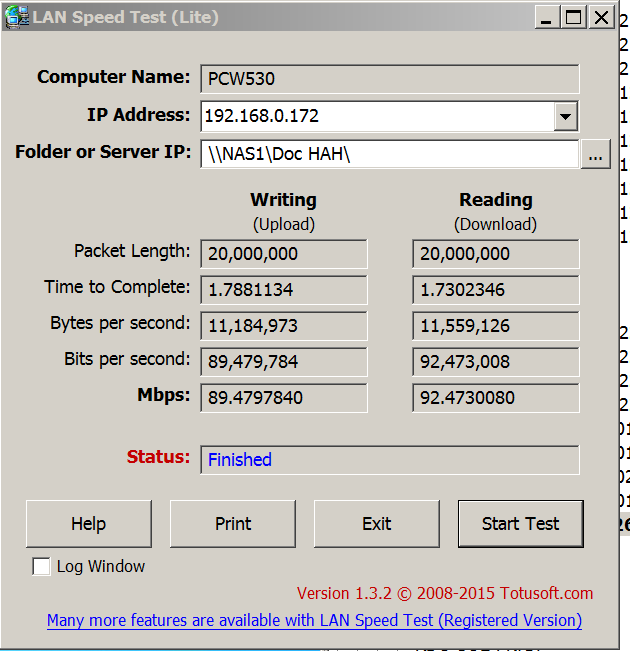Image resolution: width=630 pixels, height=651 pixels.
Task: Click the LAN Speed Test title bar icon
Action: click(x=17, y=17)
